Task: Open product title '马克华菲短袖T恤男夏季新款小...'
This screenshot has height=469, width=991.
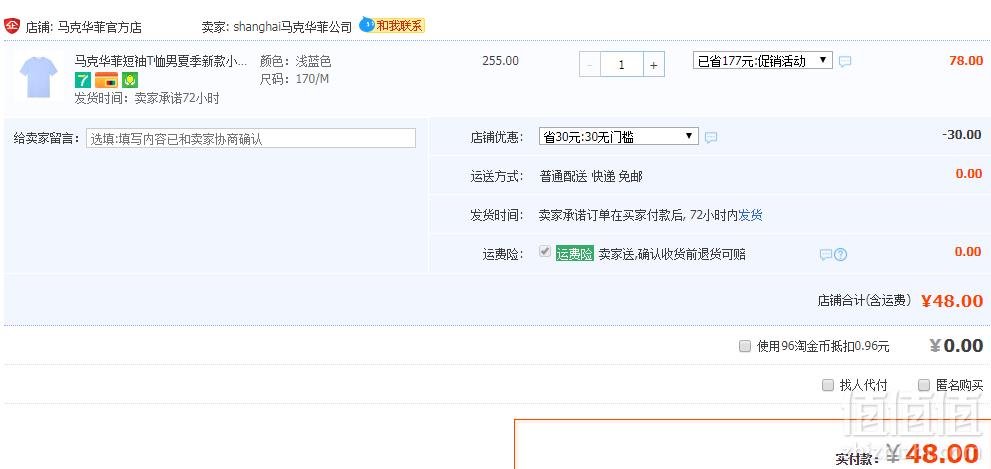Action: pos(161,61)
